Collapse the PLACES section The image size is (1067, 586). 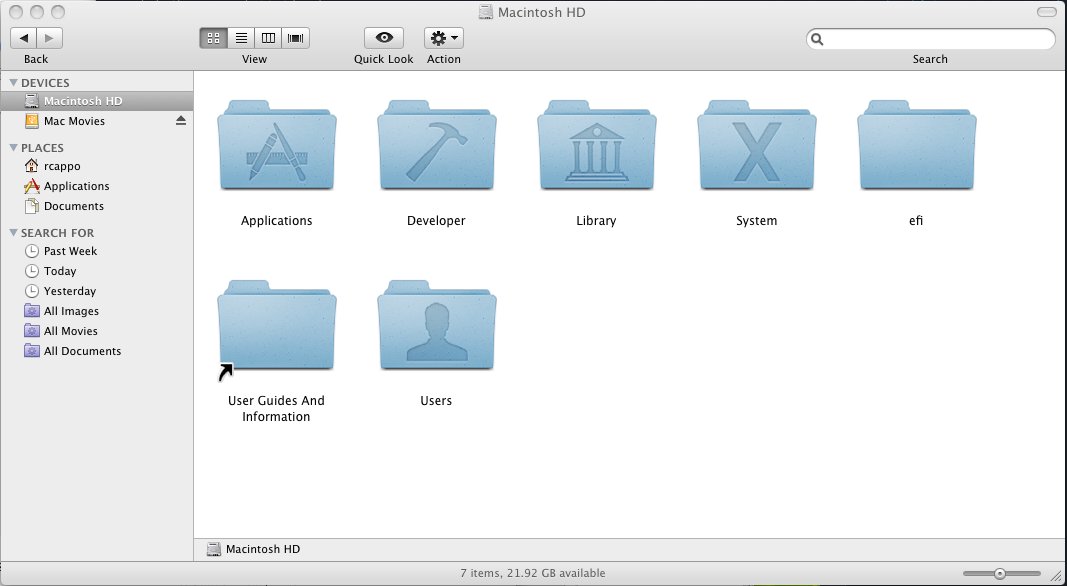click(14, 148)
